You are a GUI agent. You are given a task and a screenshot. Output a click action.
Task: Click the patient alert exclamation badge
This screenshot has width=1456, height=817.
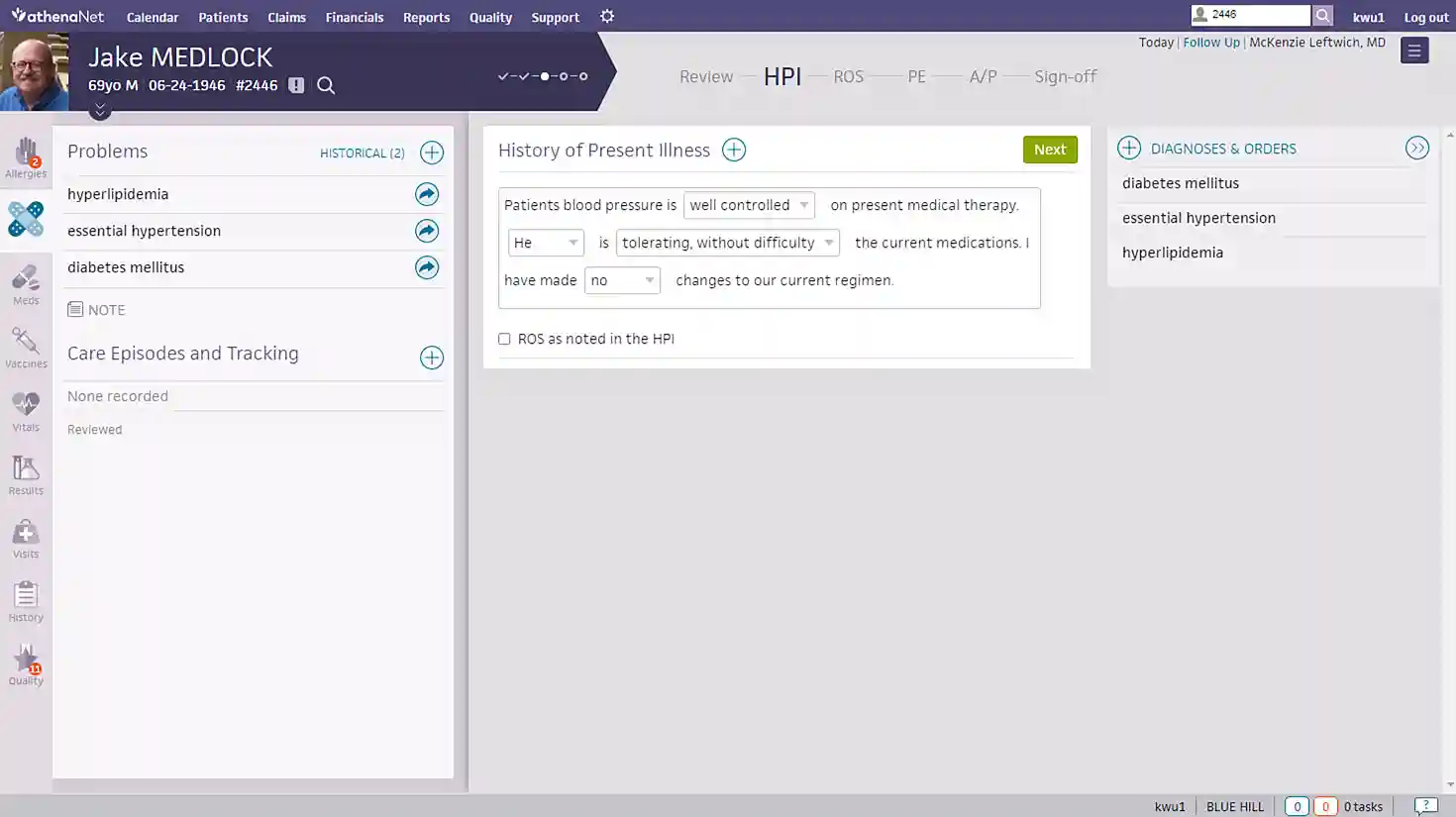[x=295, y=85]
